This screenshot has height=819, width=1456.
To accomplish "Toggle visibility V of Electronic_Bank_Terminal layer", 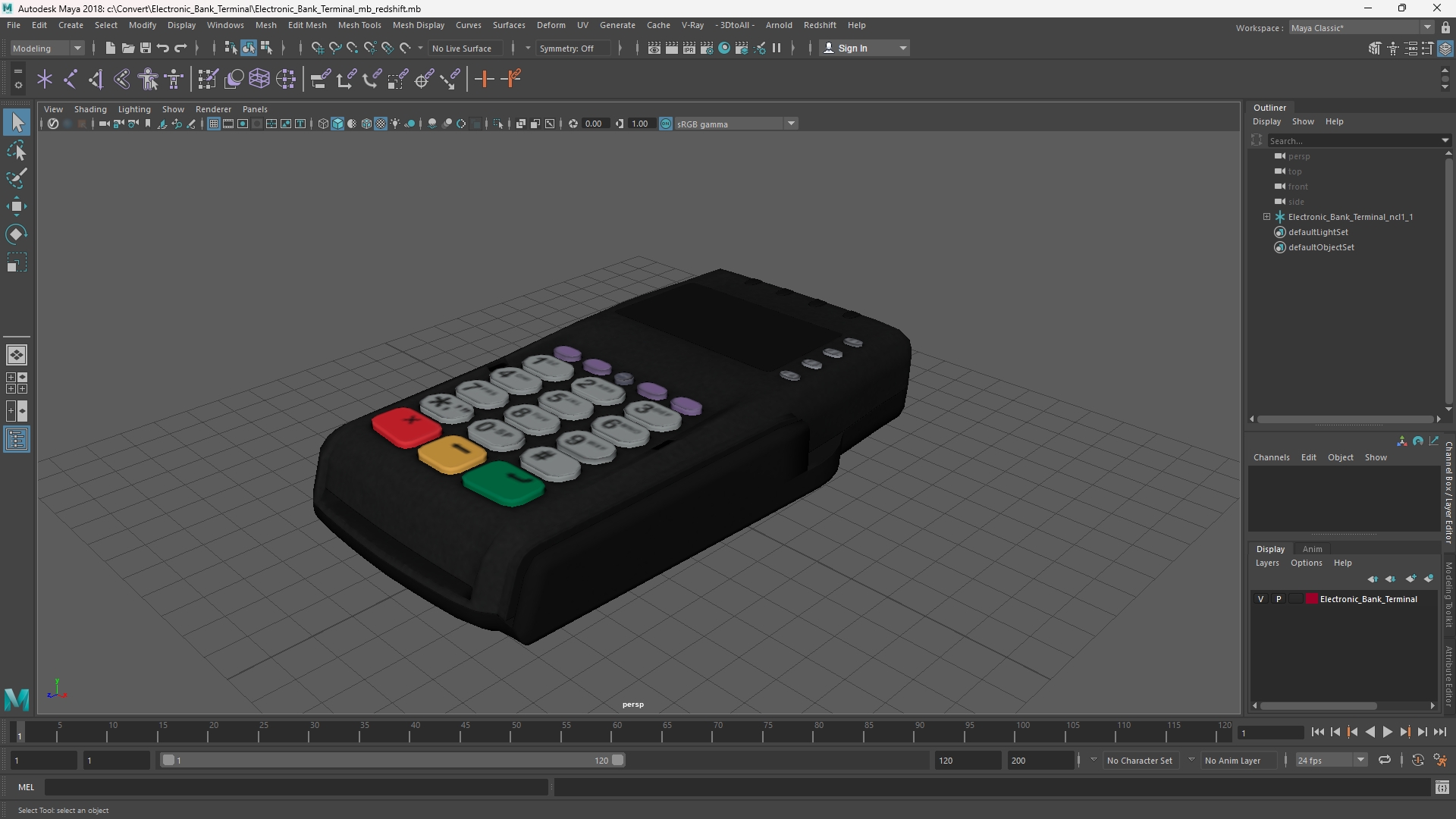I will tap(1260, 599).
